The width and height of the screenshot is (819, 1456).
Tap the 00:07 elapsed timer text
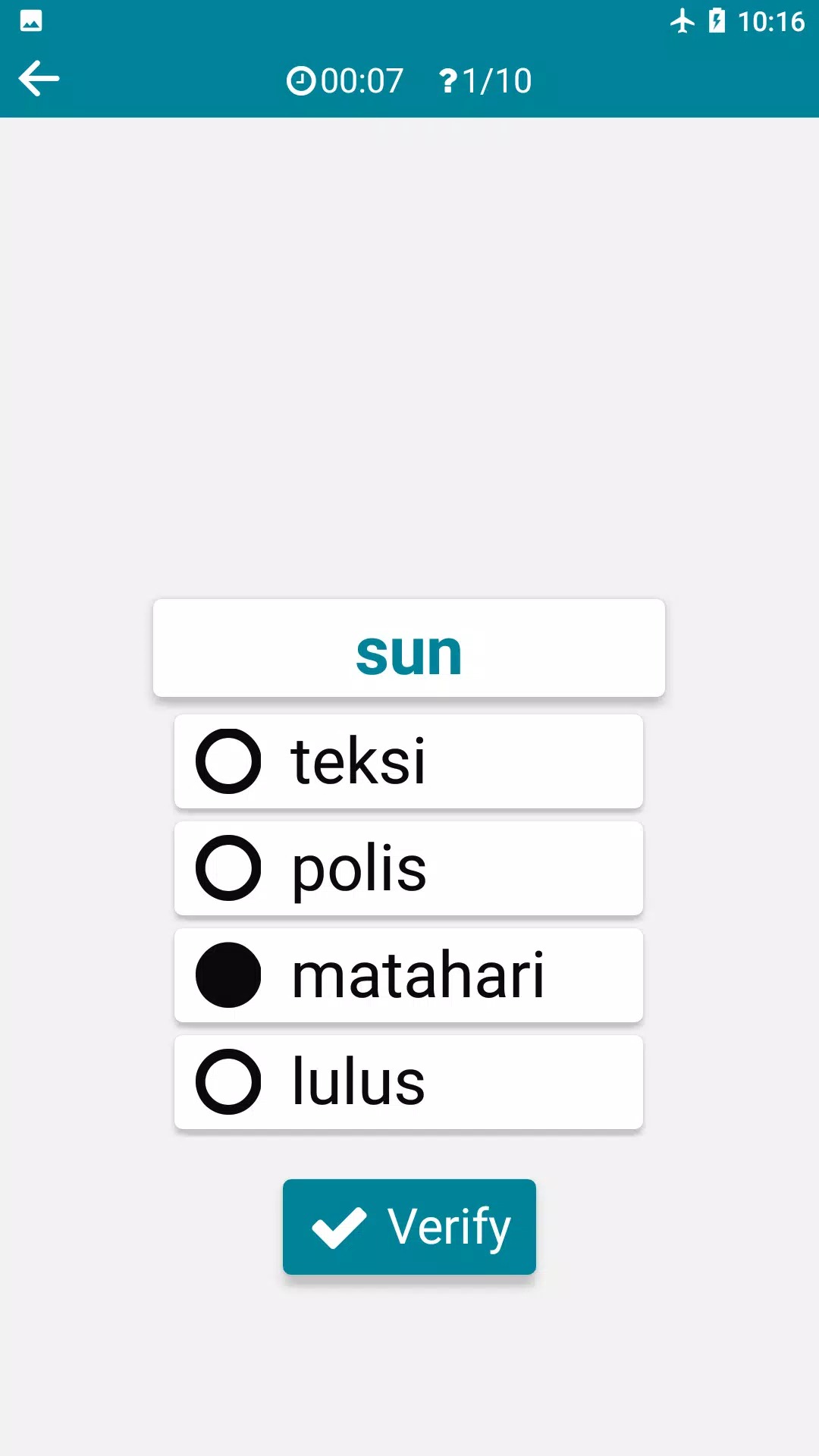click(x=362, y=80)
